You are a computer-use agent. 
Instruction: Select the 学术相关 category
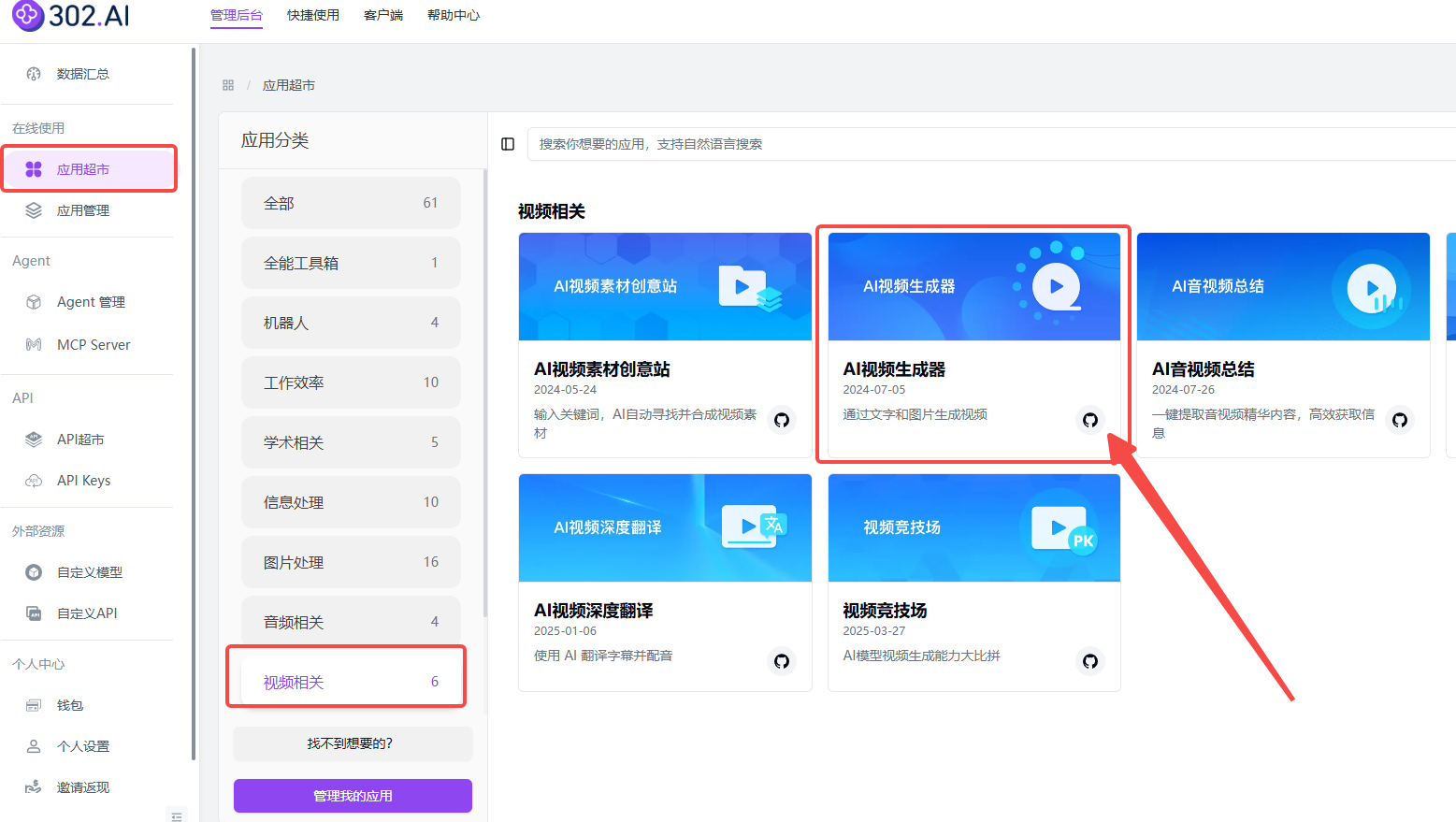click(x=351, y=442)
